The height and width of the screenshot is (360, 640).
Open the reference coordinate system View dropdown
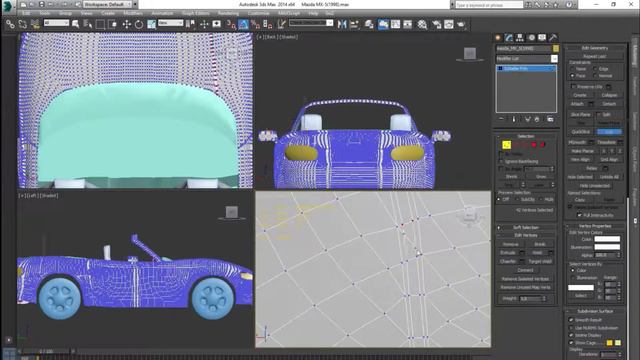(x=170, y=23)
